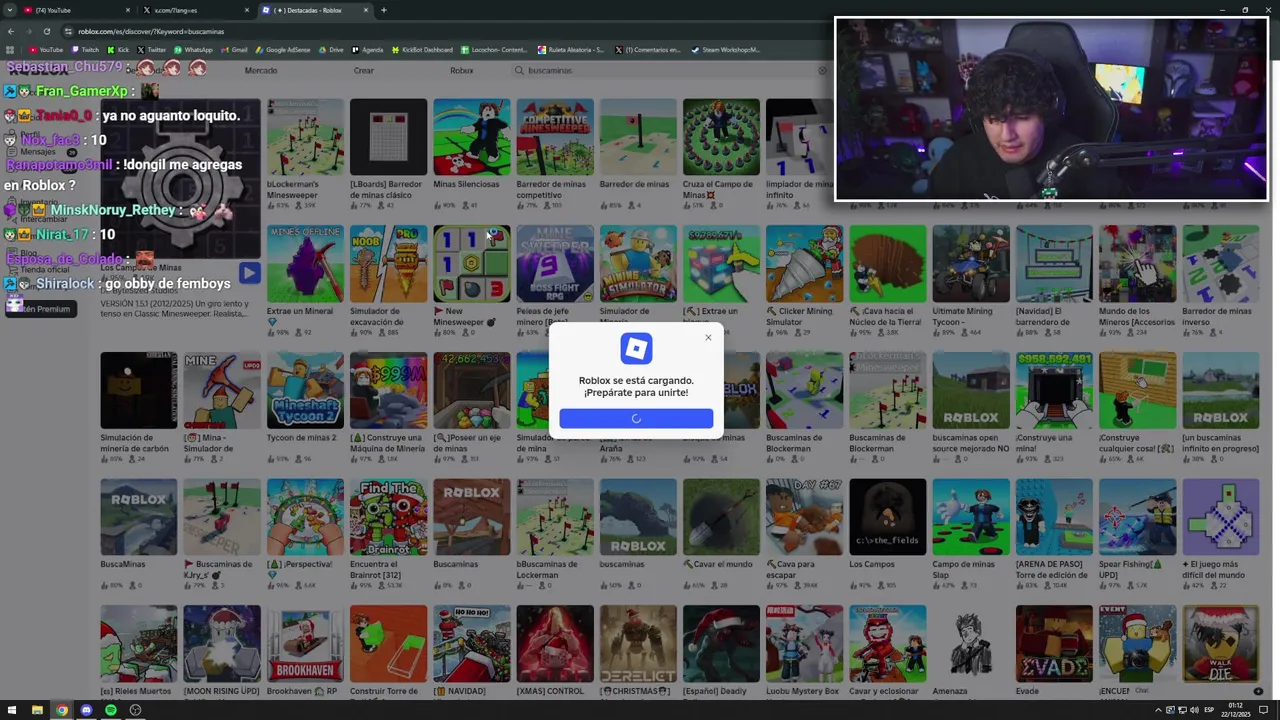The height and width of the screenshot is (720, 1280).
Task: Open the Cavar el mundo game thumbnail
Action: tap(721, 517)
